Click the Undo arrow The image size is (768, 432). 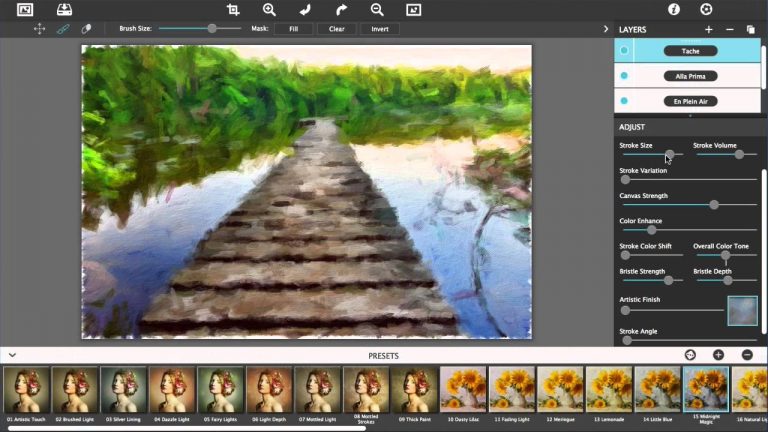[x=305, y=10]
